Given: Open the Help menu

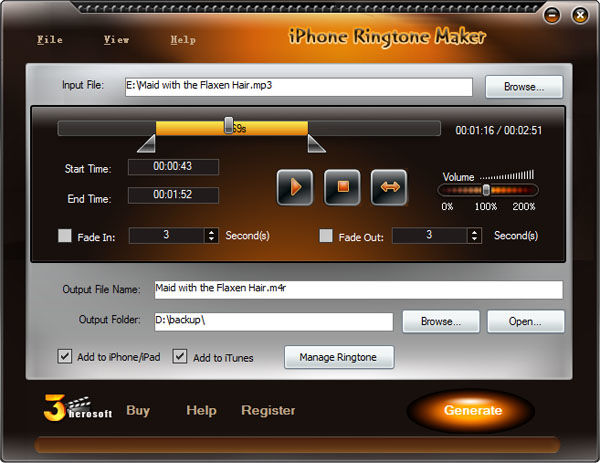Looking at the screenshot, I should (x=183, y=40).
